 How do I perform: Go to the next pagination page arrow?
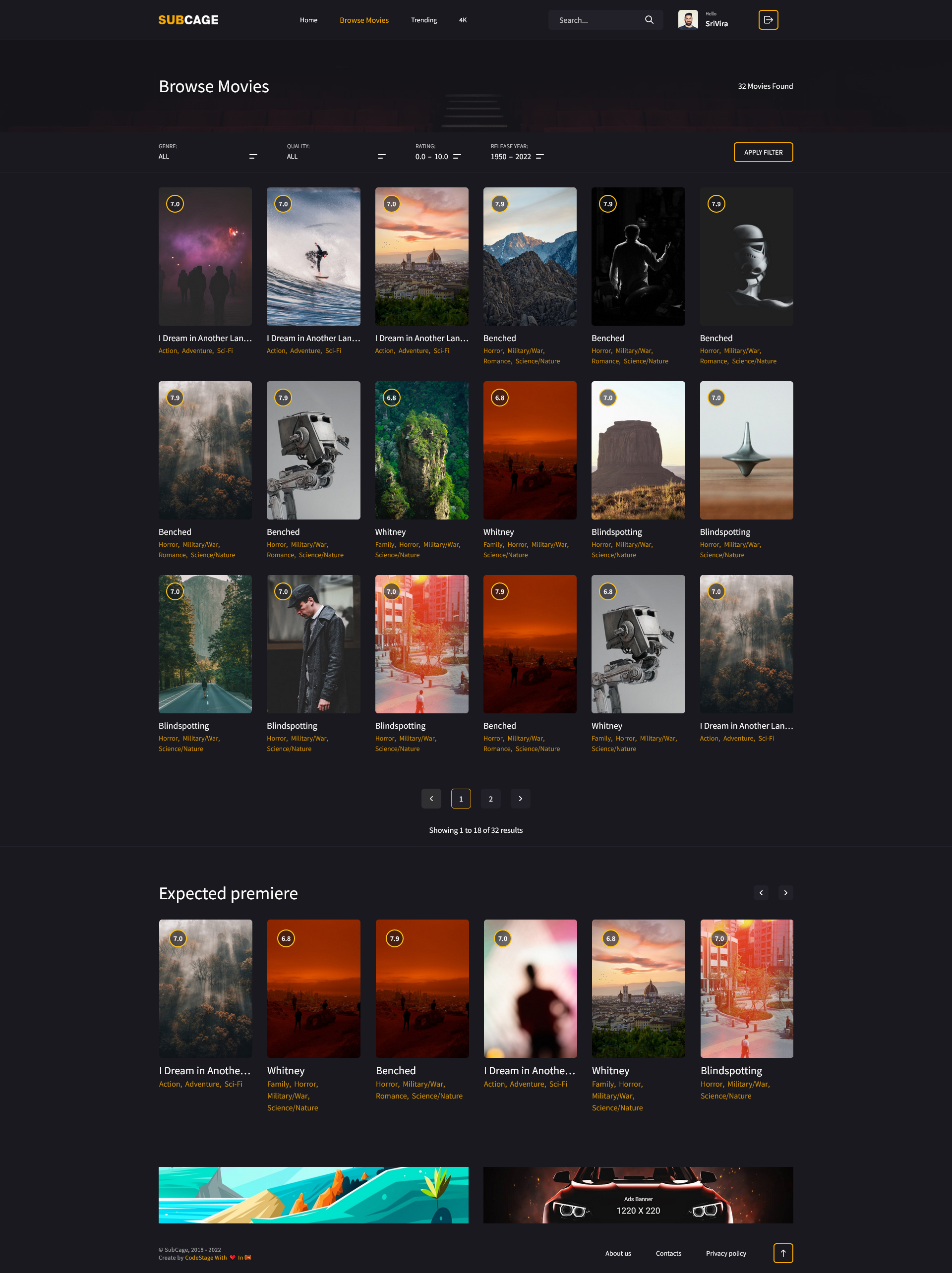tap(520, 798)
